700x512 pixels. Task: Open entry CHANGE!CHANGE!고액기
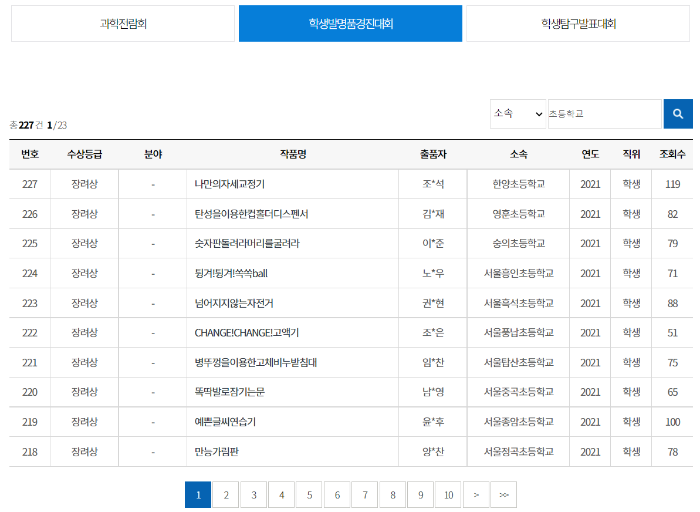click(x=246, y=333)
